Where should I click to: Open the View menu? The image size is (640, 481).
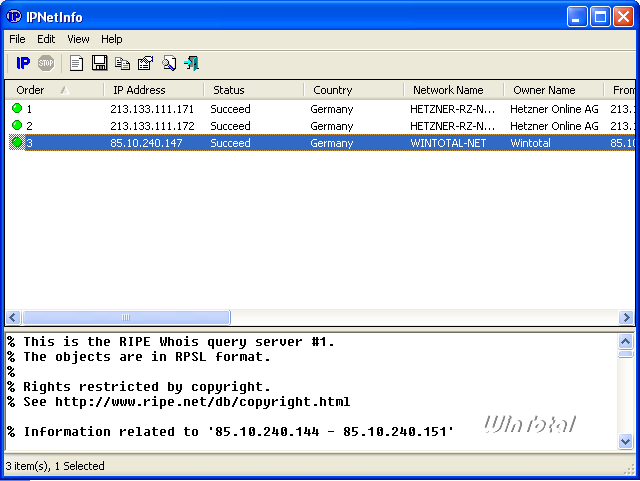coord(78,39)
